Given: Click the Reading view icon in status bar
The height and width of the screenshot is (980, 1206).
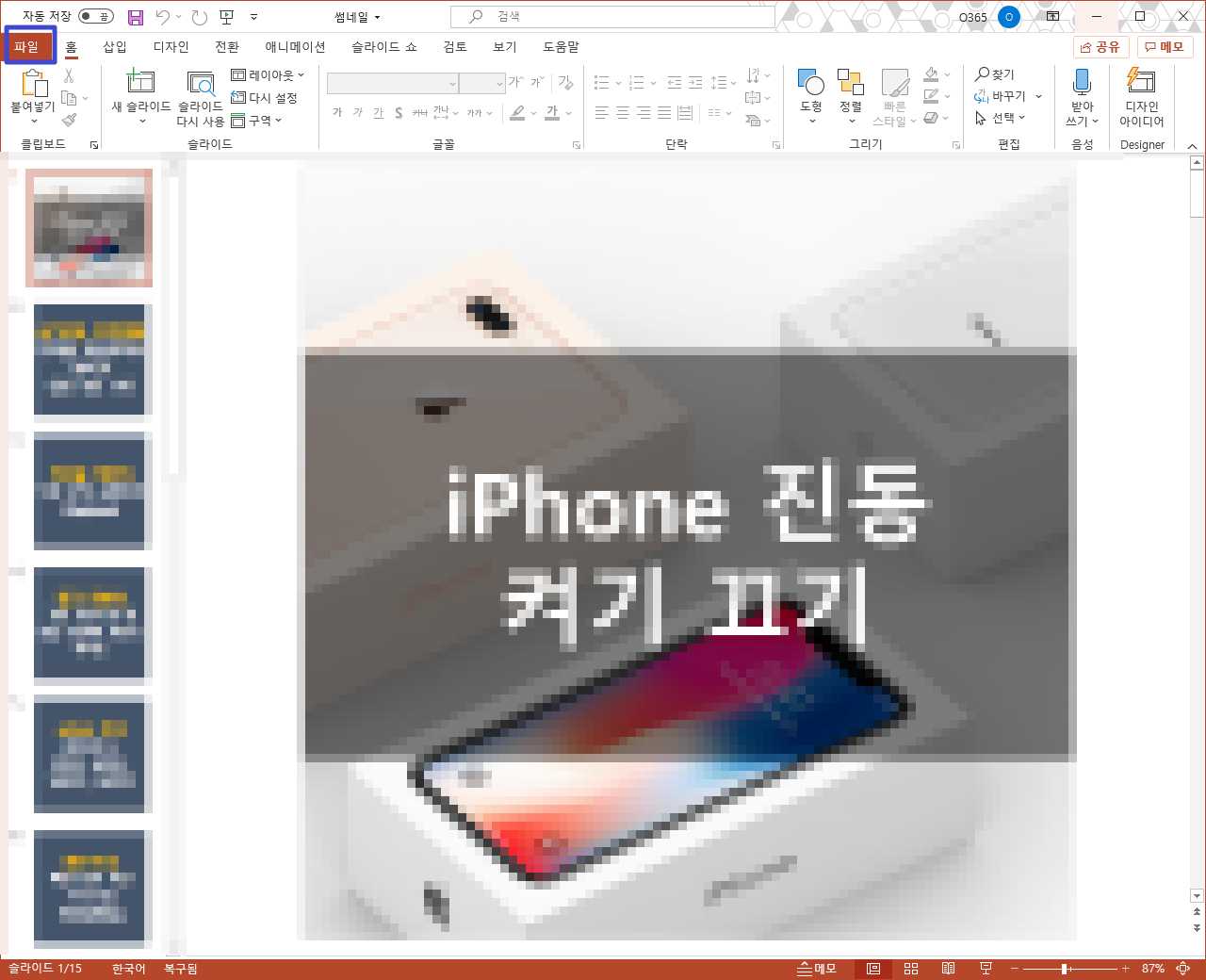Looking at the screenshot, I should tap(949, 969).
